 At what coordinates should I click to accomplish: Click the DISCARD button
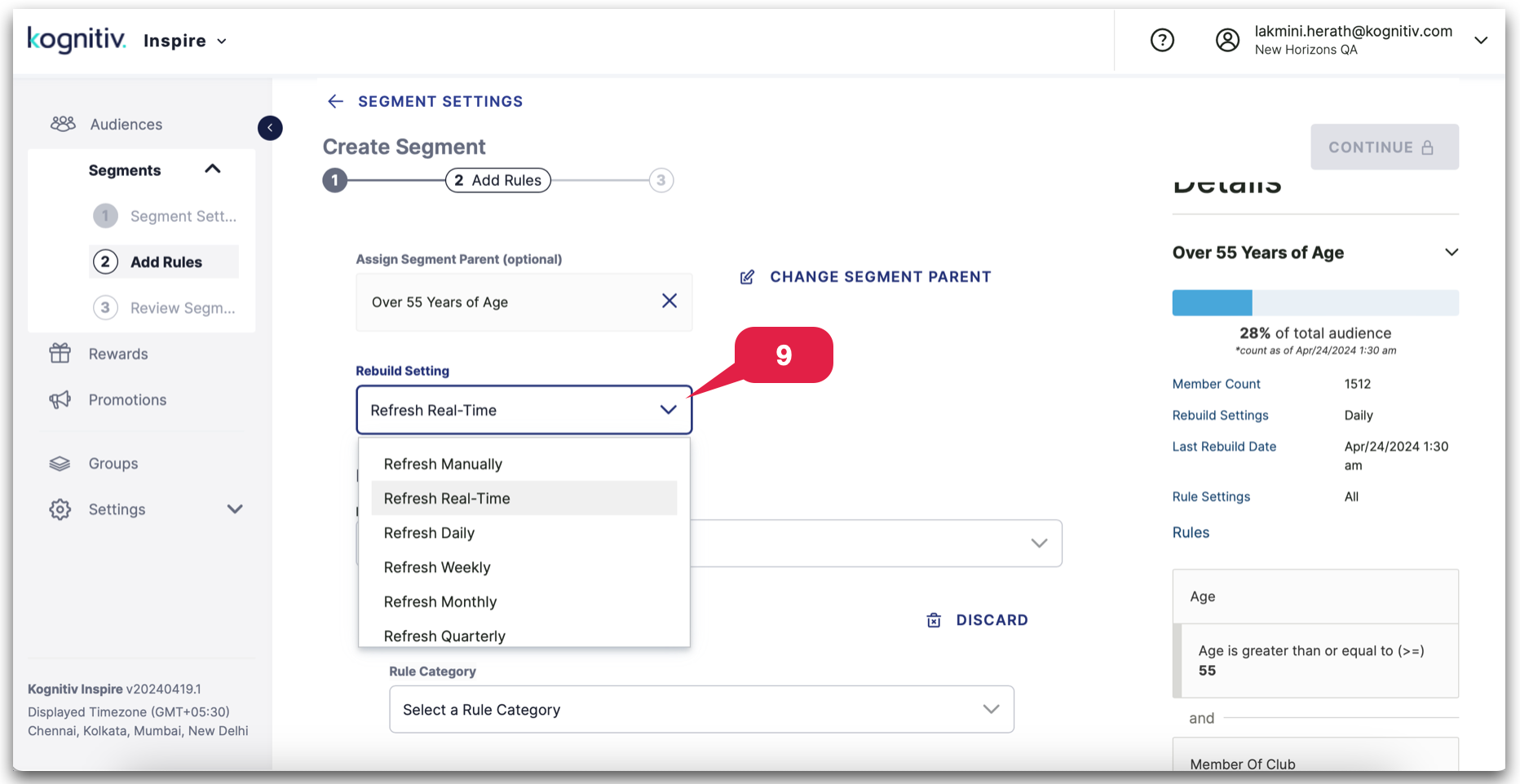977,620
